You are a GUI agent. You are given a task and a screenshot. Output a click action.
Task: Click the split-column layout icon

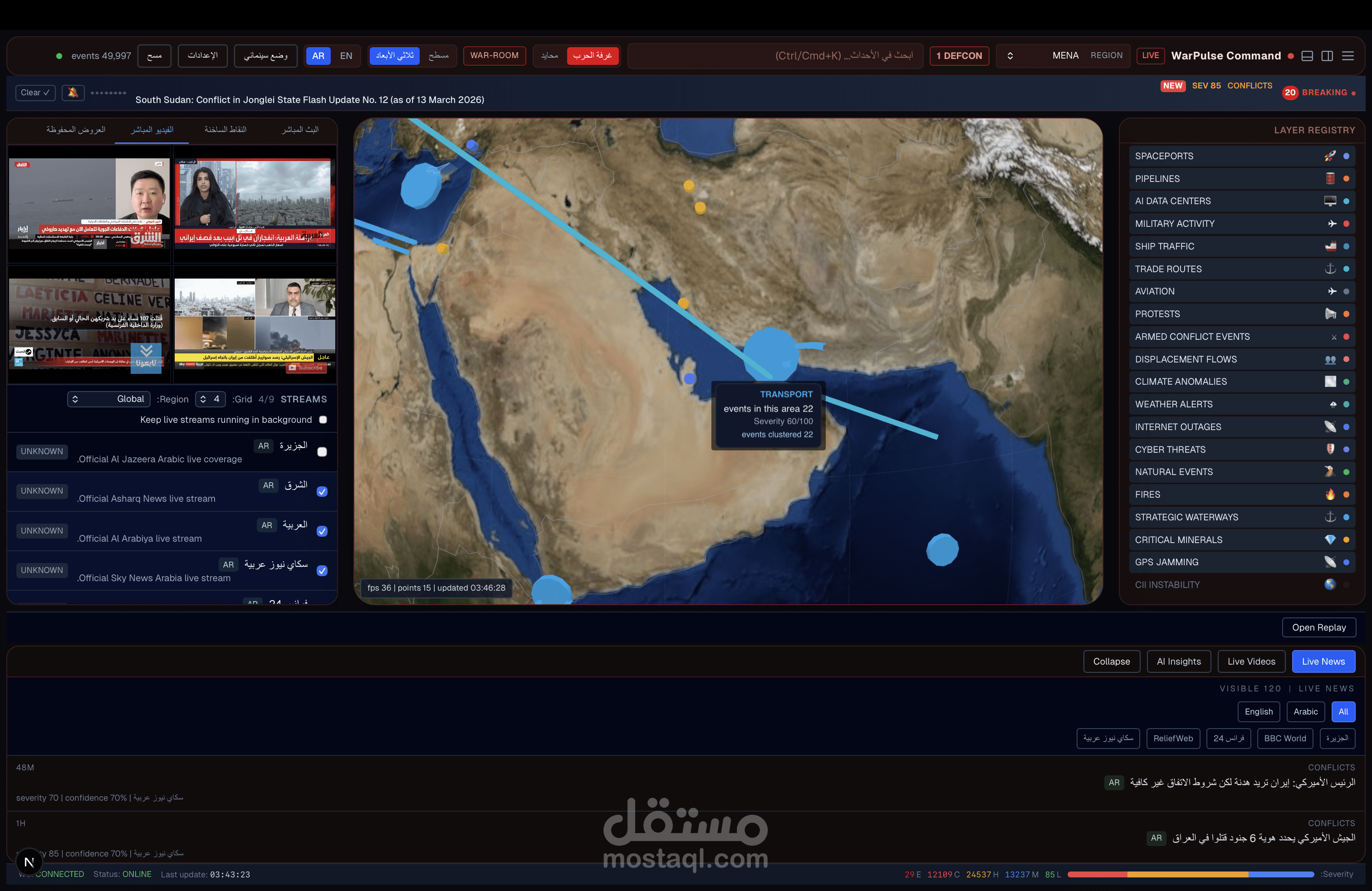[1327, 56]
